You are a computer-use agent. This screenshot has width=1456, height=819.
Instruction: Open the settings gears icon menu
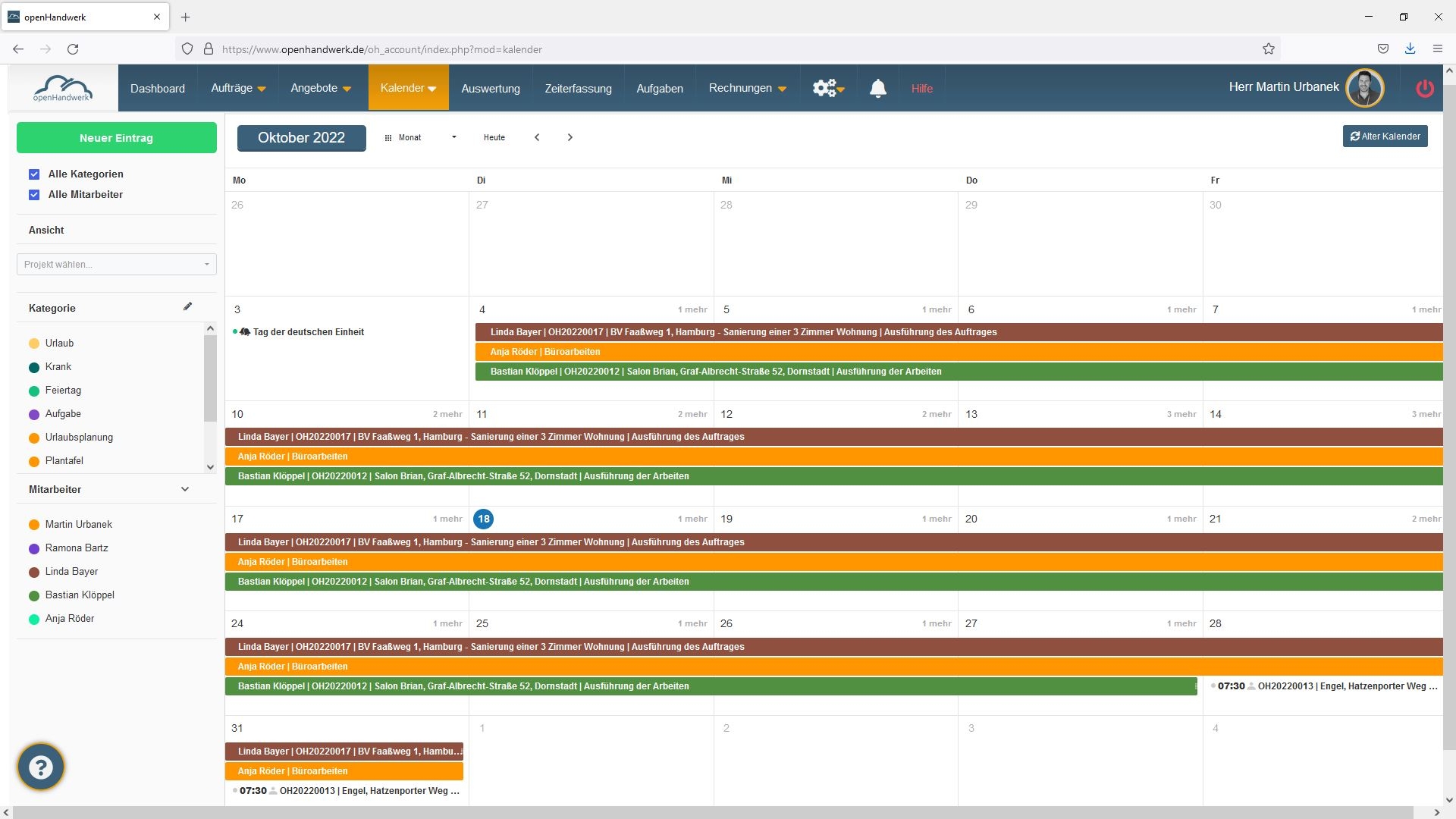(827, 88)
